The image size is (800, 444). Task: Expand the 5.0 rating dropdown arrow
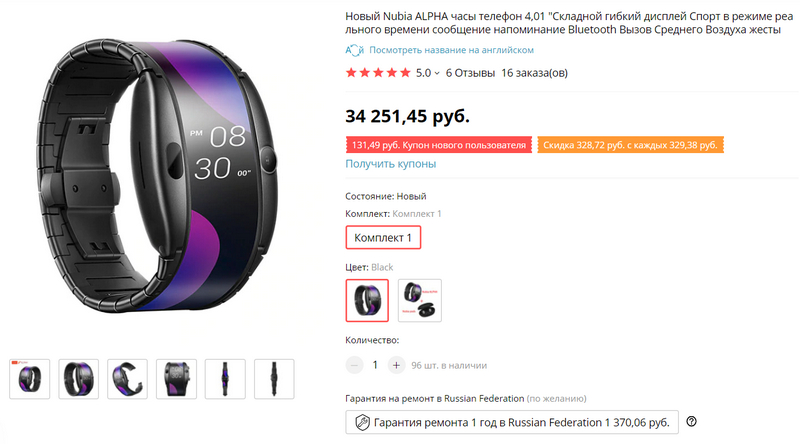tap(437, 73)
